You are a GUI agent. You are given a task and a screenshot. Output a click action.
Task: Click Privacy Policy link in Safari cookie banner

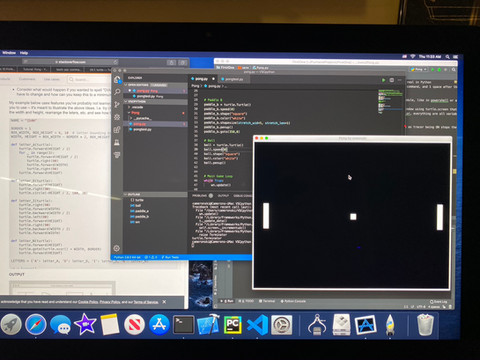[110, 302]
